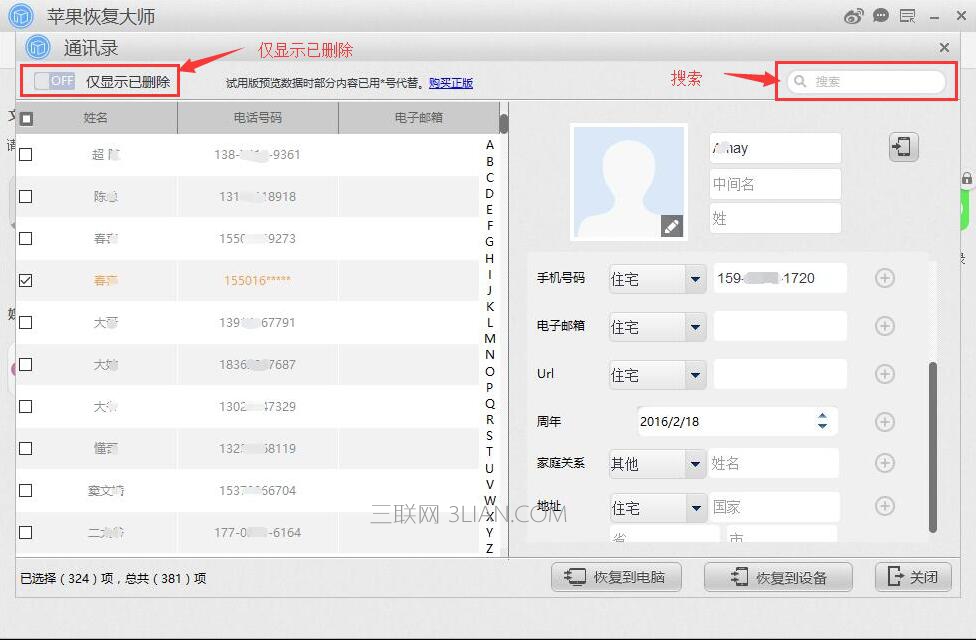
Task: Jump to letter S in index
Action: [490, 435]
